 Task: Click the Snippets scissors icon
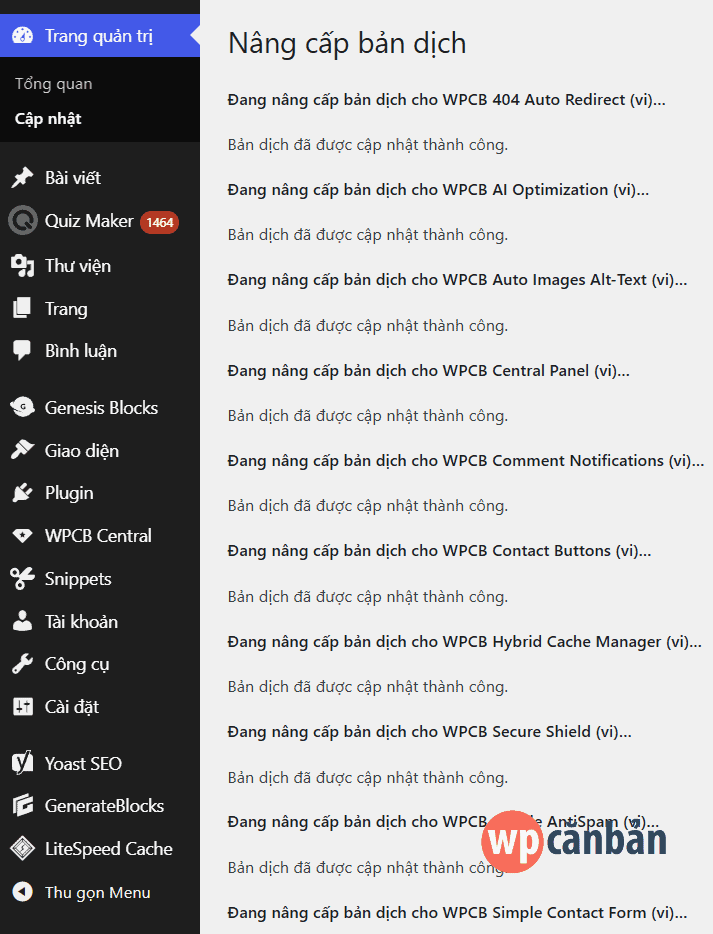23,578
